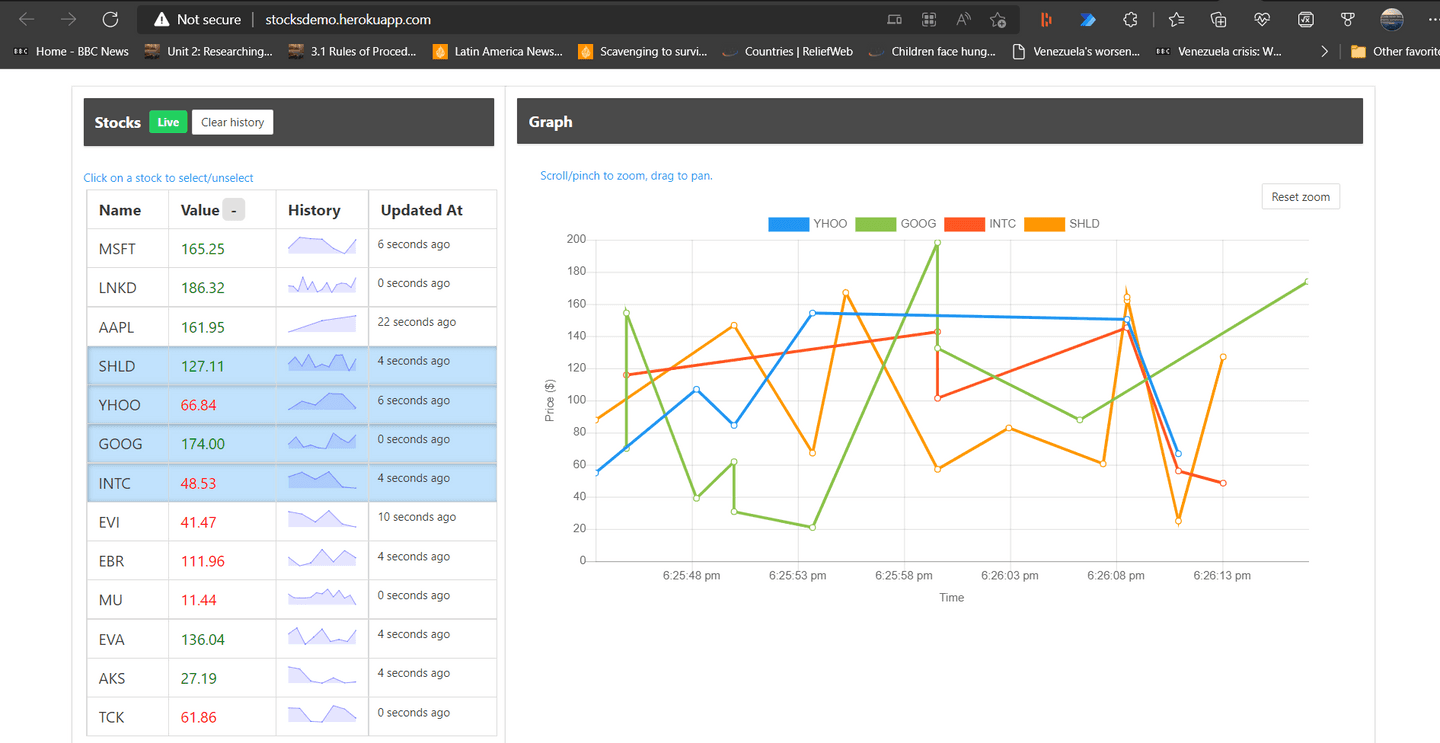The image size is (1440, 743).
Task: Open the Collections icon
Action: [x=1218, y=19]
